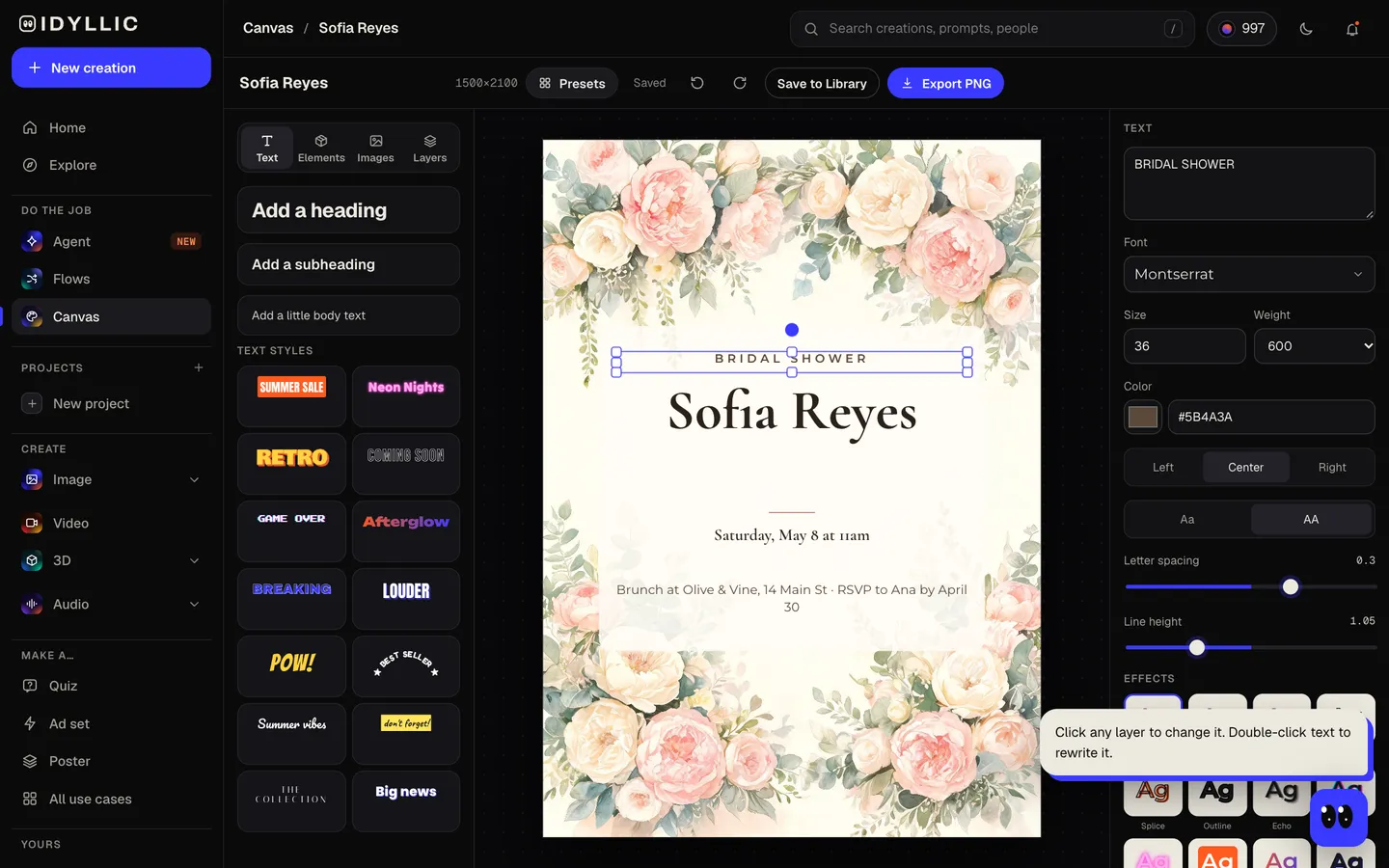Image resolution: width=1389 pixels, height=868 pixels.
Task: Open the text color swatch
Action: click(x=1143, y=417)
